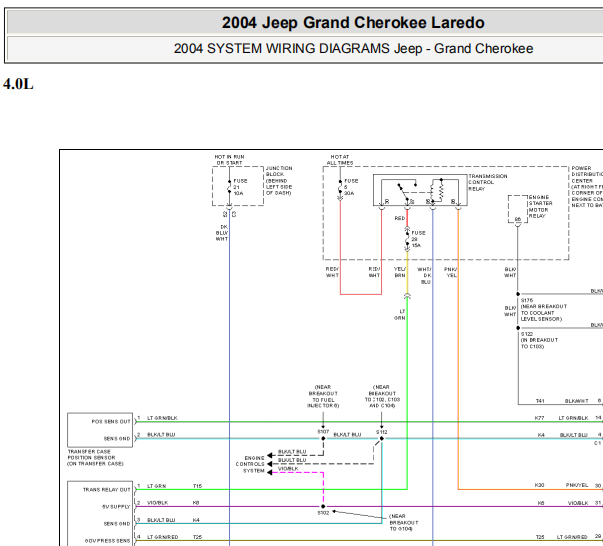Click the '(NEAR BREAKOUT TO C104)' note beside S102
Screen dimensions: 603x546
point(403,523)
